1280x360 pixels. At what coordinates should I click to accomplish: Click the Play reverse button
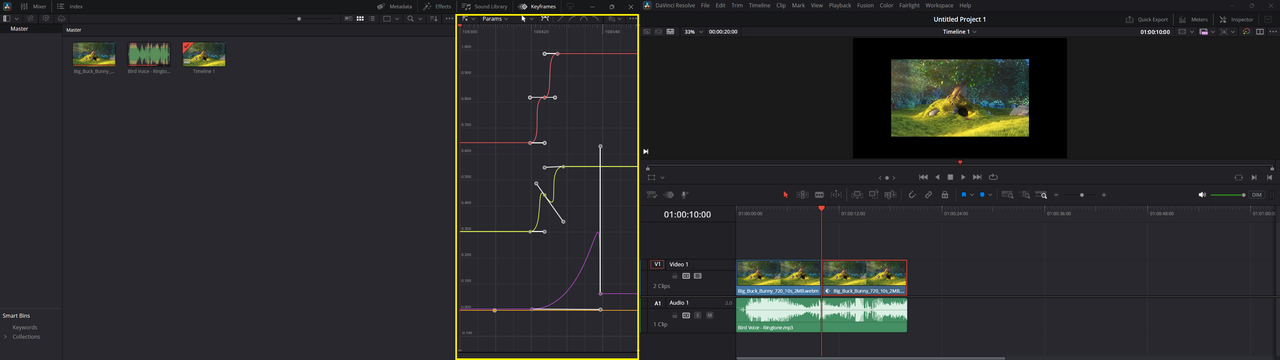click(x=937, y=177)
